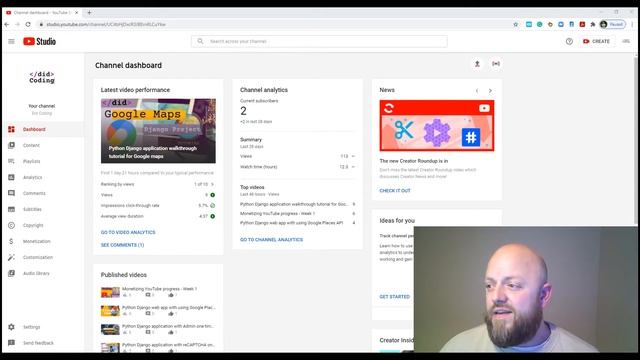Click the Settings gear icon
640x360 pixels.
tap(11, 327)
